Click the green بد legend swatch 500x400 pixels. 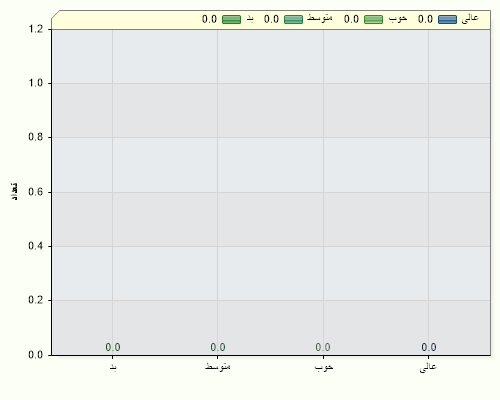tap(231, 19)
